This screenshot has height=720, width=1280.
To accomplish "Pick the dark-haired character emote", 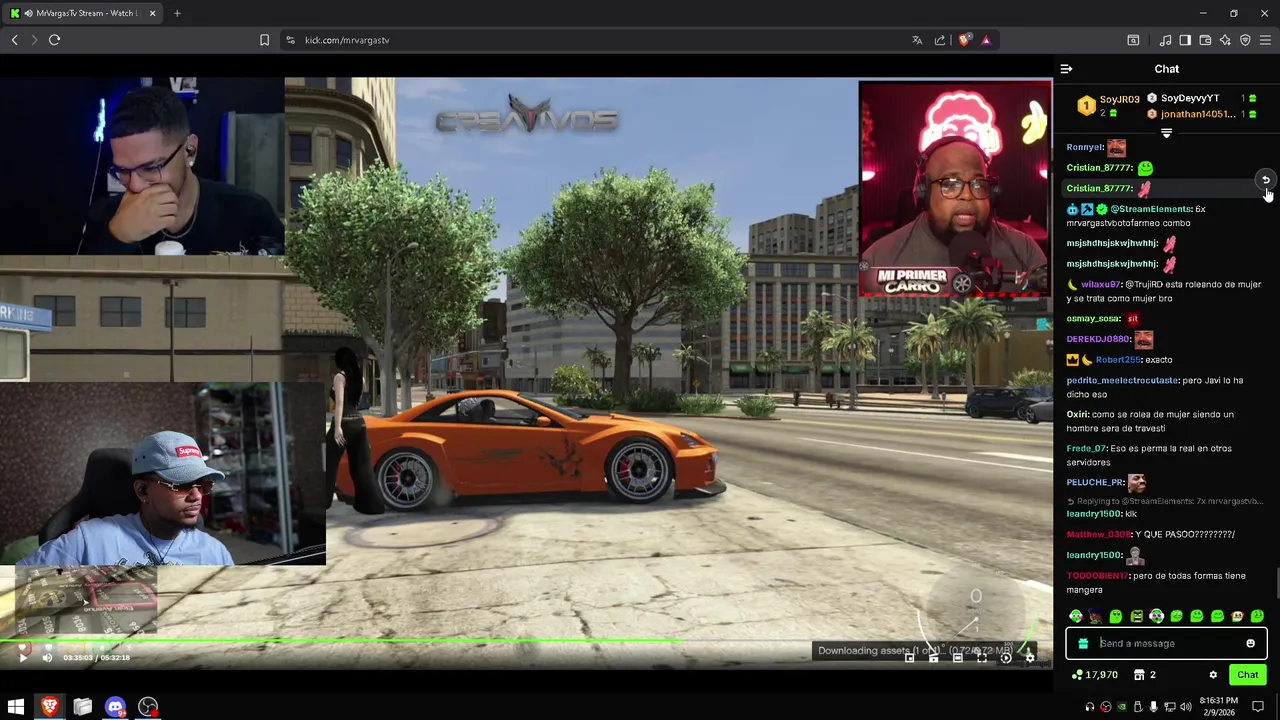I will coord(1095,616).
